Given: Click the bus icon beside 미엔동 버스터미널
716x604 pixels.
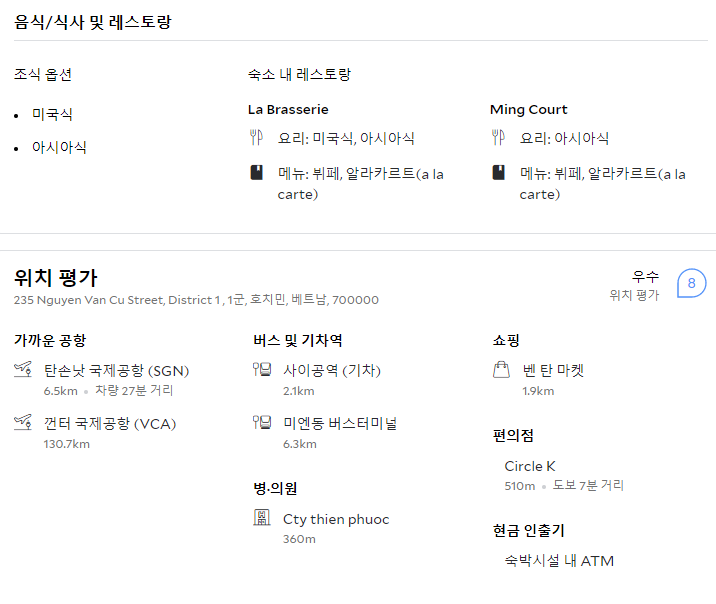Looking at the screenshot, I should pyautogui.click(x=262, y=422).
